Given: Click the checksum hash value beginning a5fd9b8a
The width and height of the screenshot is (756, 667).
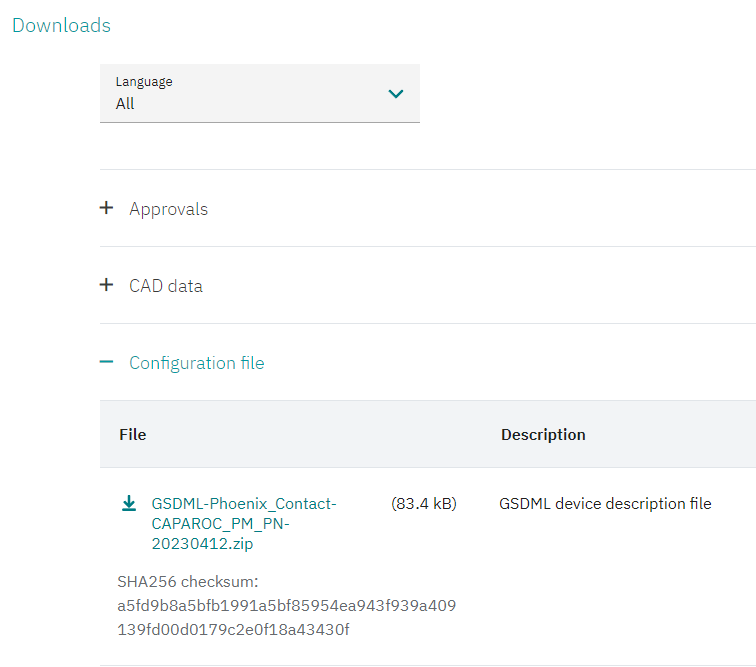Looking at the screenshot, I should point(286,606).
